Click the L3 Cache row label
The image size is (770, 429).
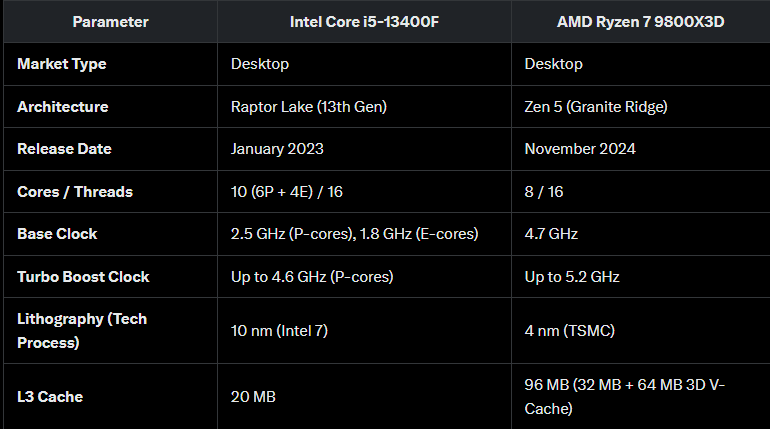pos(50,397)
